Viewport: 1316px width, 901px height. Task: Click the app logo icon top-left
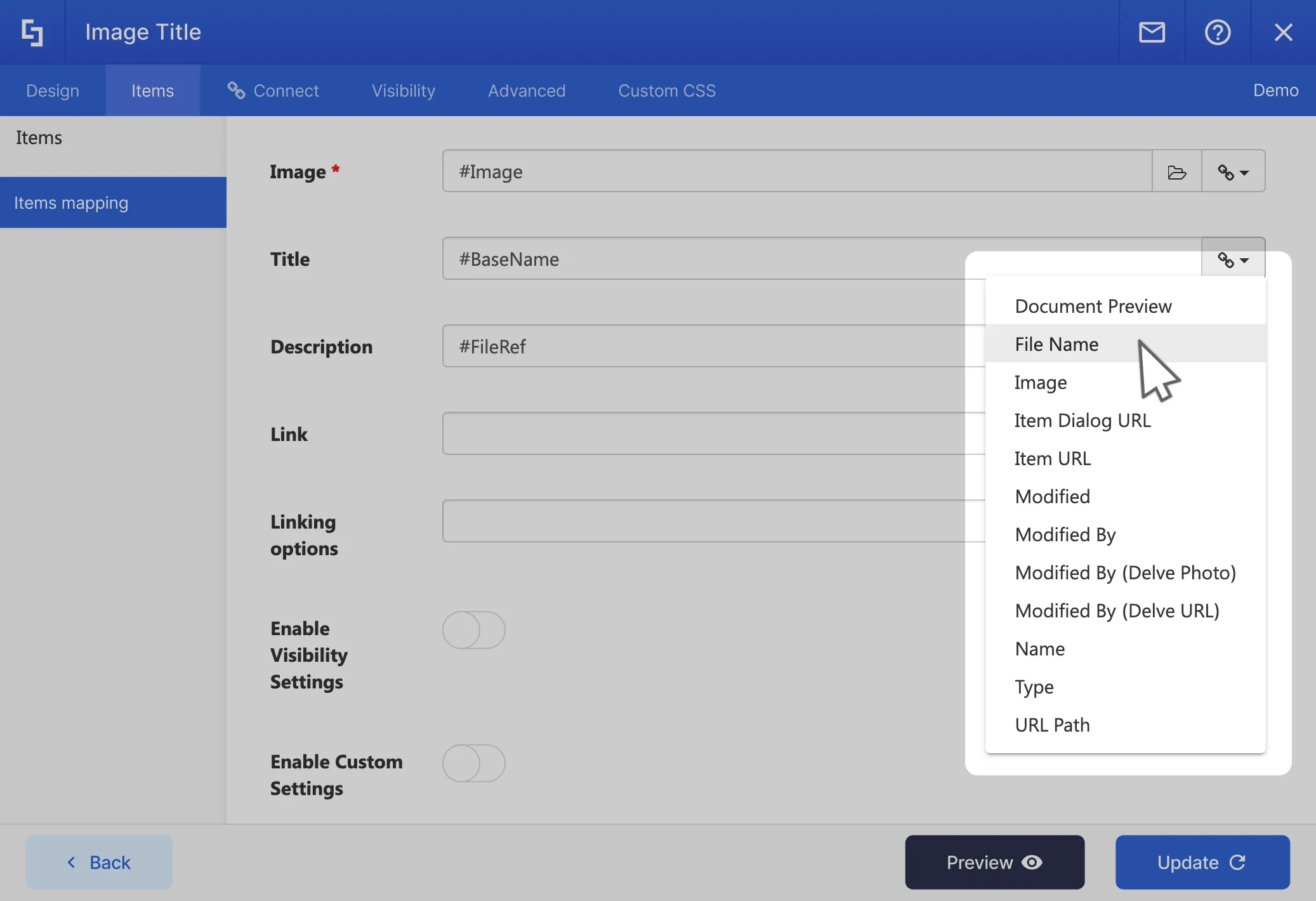pos(32,32)
